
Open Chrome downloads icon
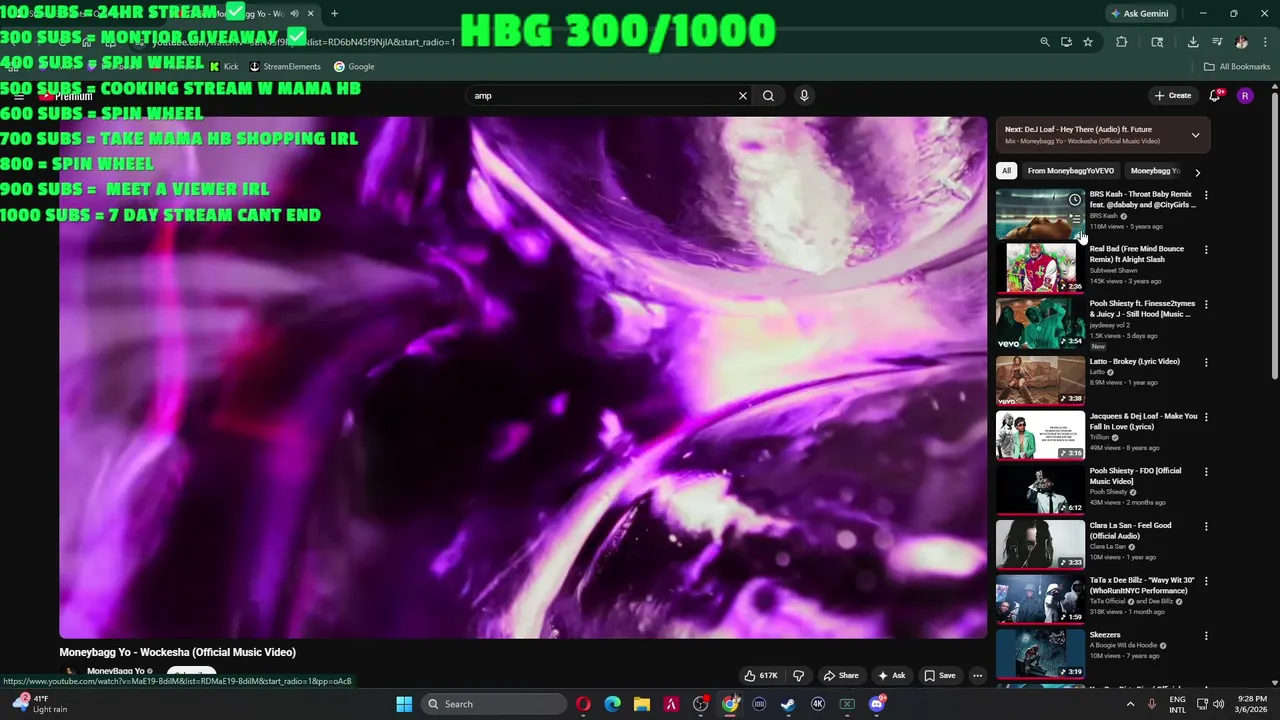[x=1193, y=42]
